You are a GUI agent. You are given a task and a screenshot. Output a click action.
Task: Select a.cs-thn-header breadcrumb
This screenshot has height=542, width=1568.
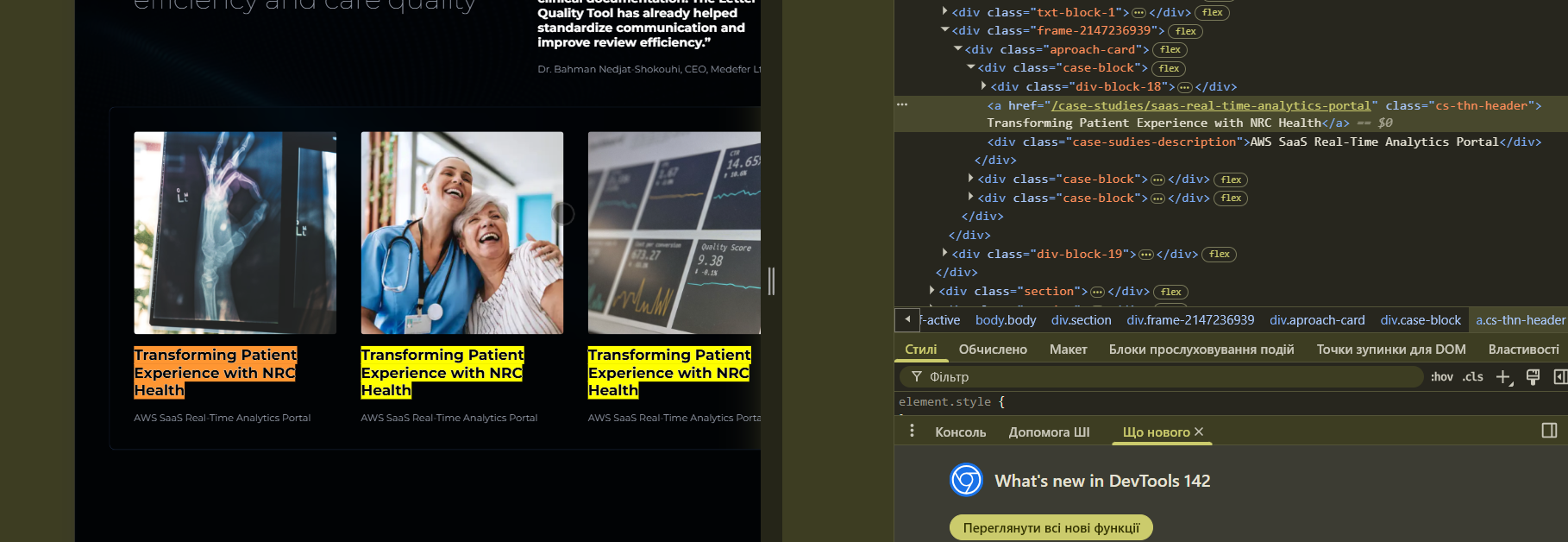point(1520,320)
